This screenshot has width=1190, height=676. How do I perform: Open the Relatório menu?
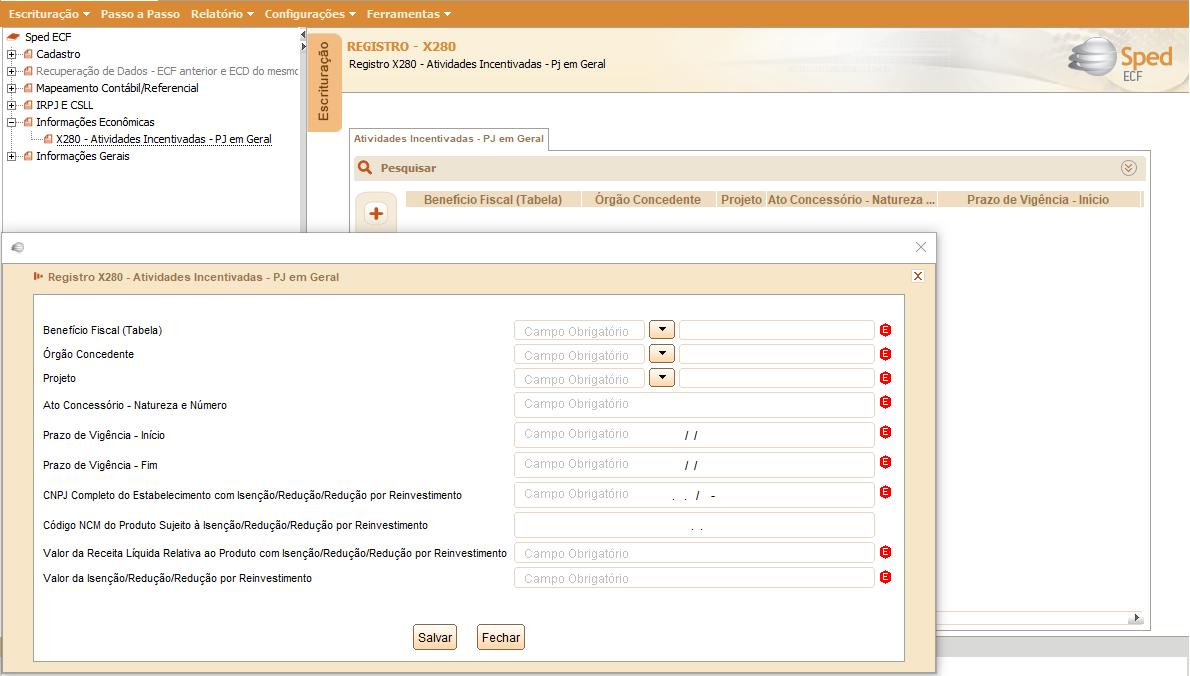222,14
